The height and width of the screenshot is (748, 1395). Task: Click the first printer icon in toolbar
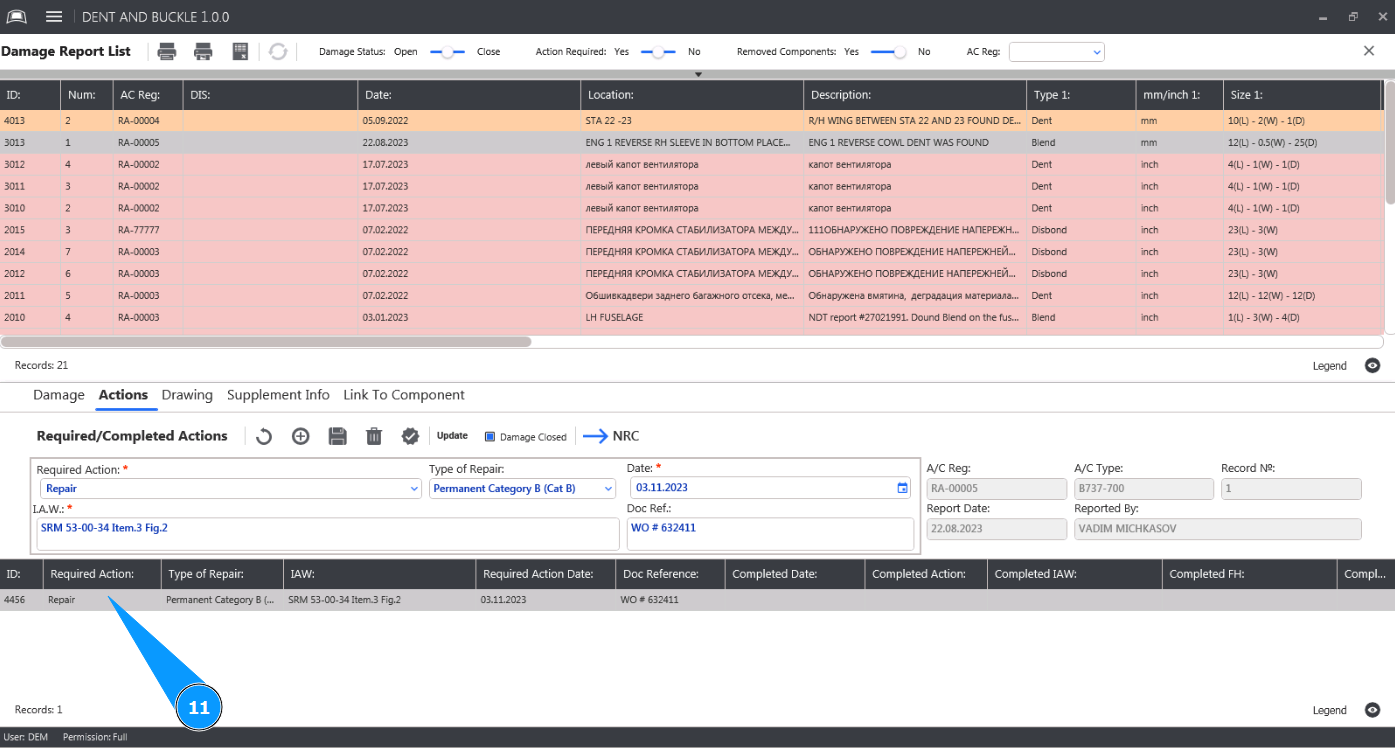pyautogui.click(x=167, y=52)
